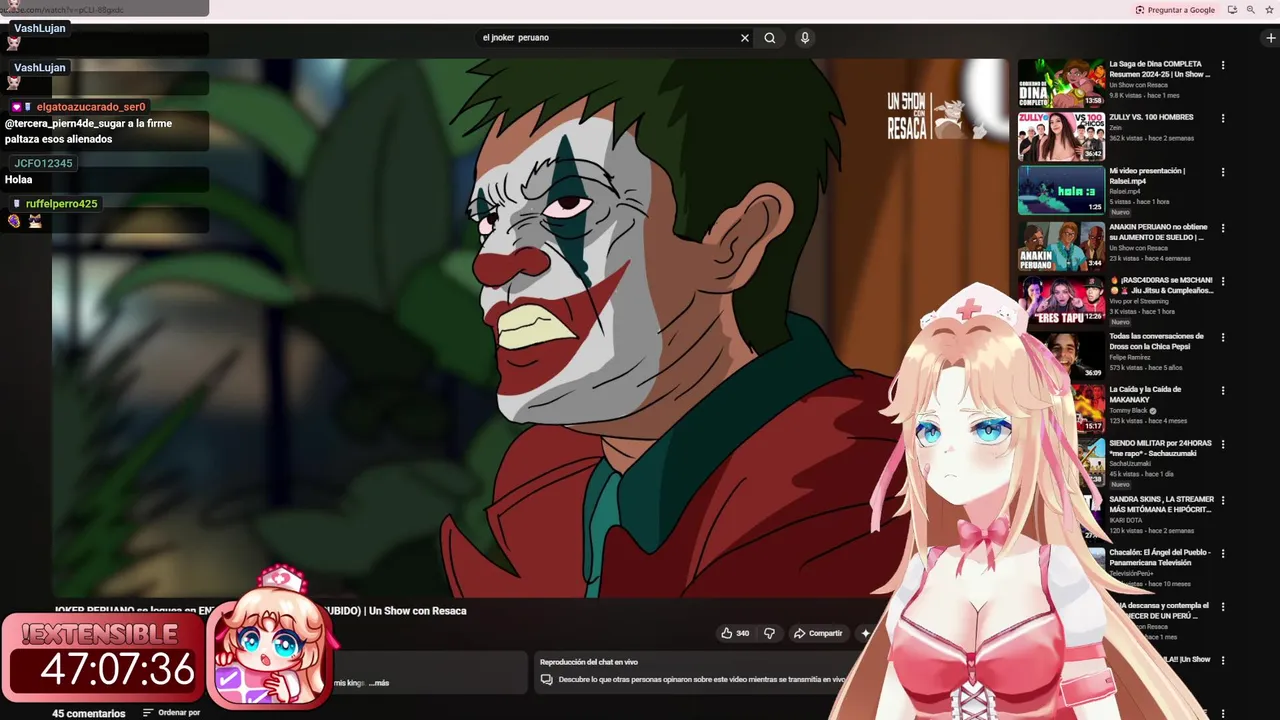Open 'SANDRA SKINS, LA STREAMER' video title
The image size is (1280, 720).
click(1161, 504)
